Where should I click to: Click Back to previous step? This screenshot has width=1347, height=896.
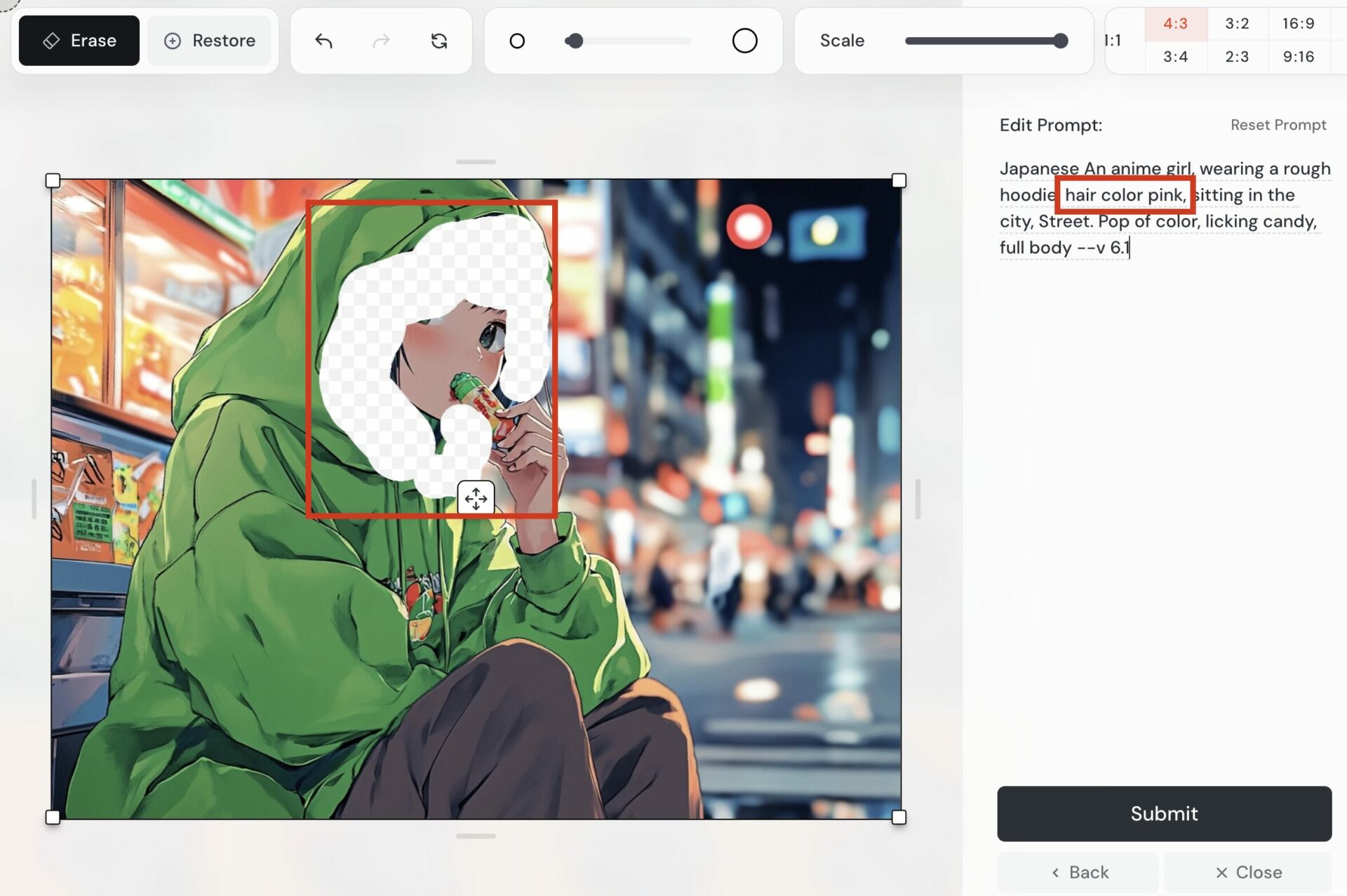pyautogui.click(x=1078, y=871)
